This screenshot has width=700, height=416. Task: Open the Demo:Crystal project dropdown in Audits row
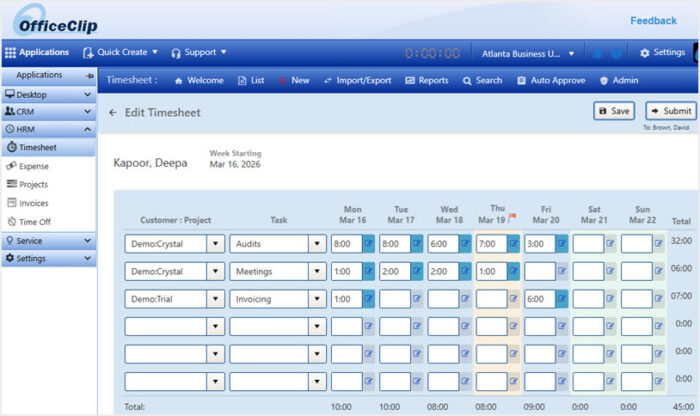[x=215, y=244]
